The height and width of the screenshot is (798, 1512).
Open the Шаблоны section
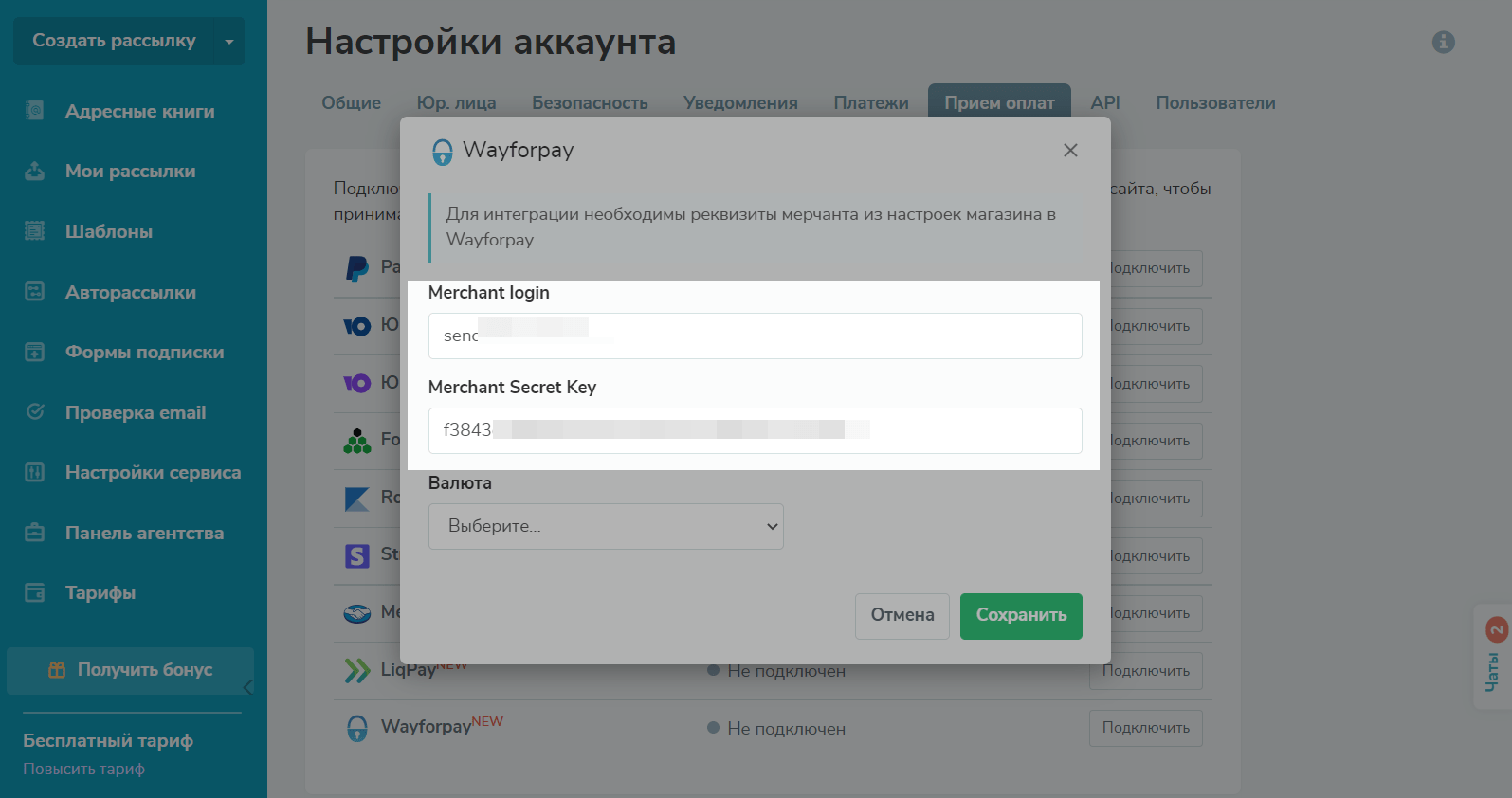[x=108, y=232]
